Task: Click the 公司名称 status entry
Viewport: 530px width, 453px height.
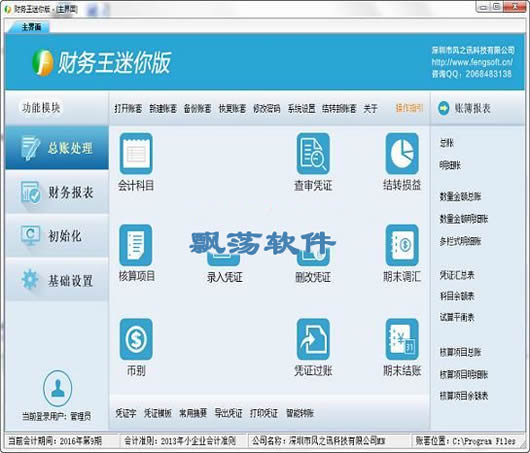Action: 318,440
